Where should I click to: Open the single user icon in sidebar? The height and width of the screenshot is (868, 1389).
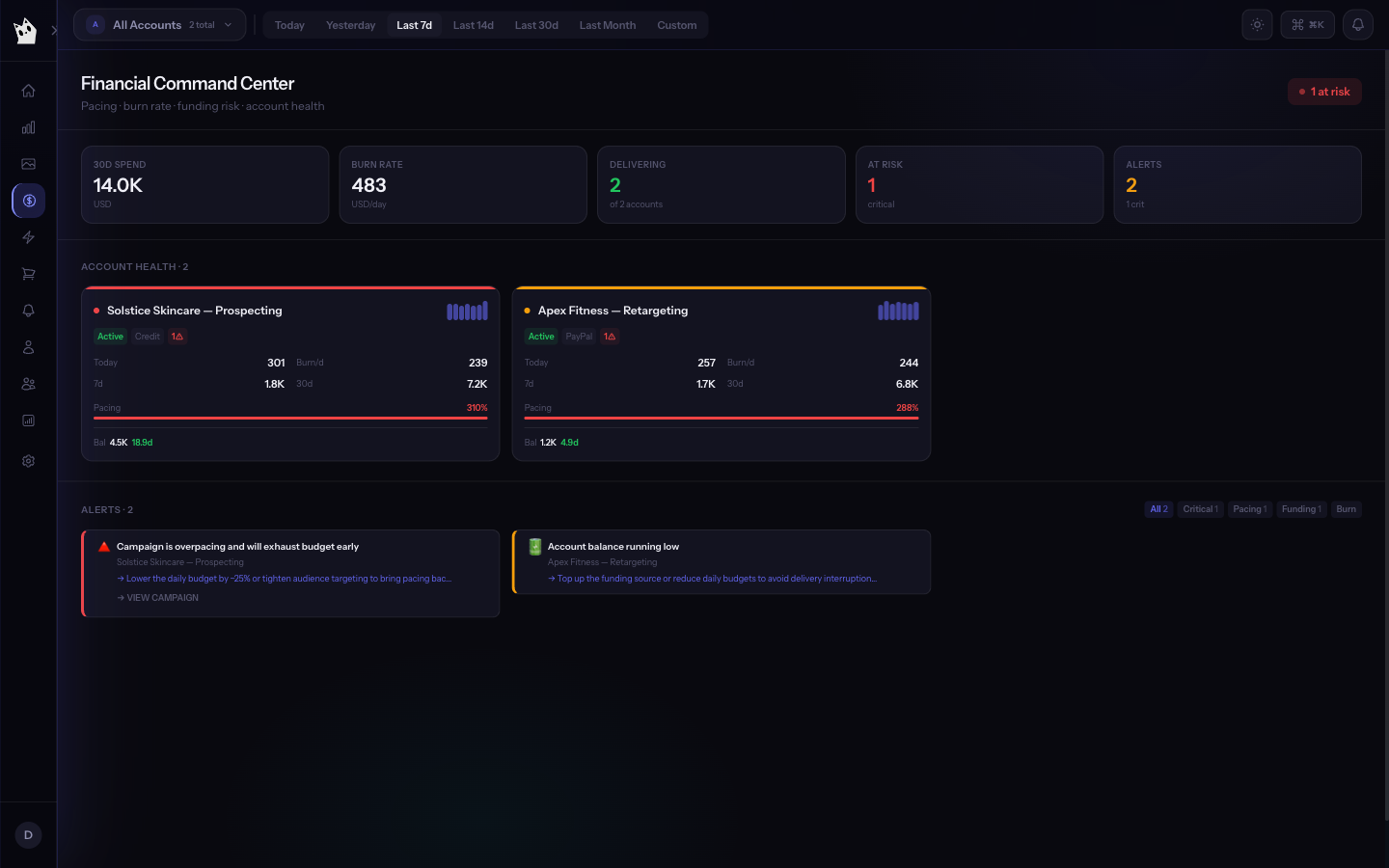point(28,347)
